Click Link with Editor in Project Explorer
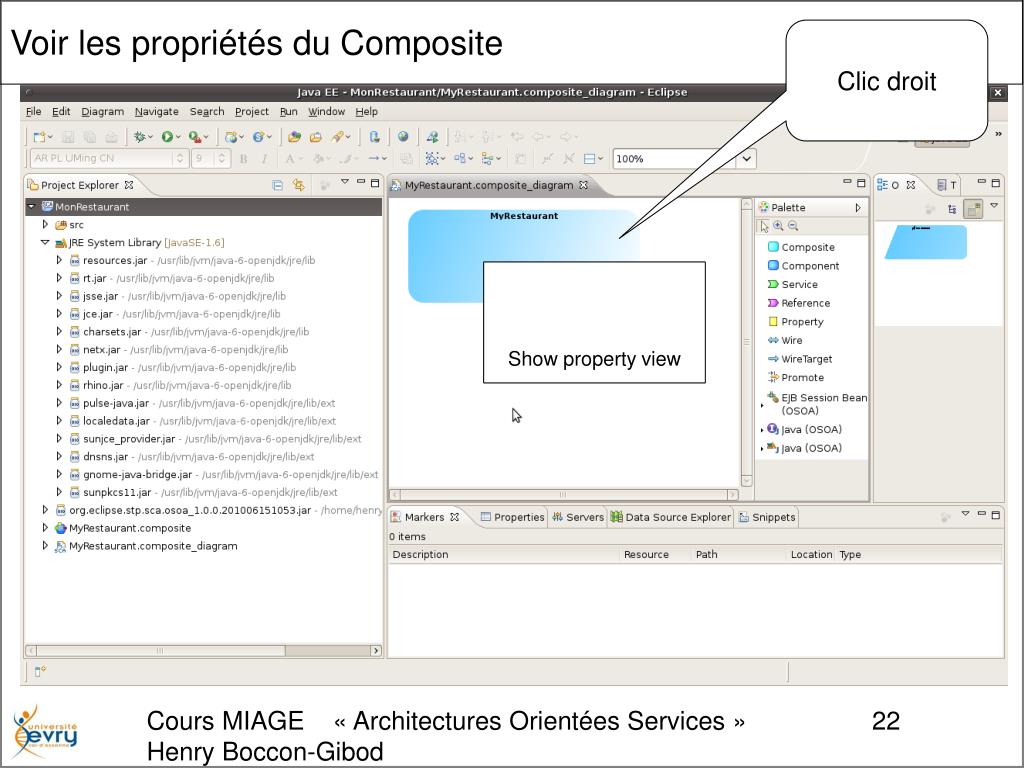This screenshot has height=768, width=1024. 298,185
